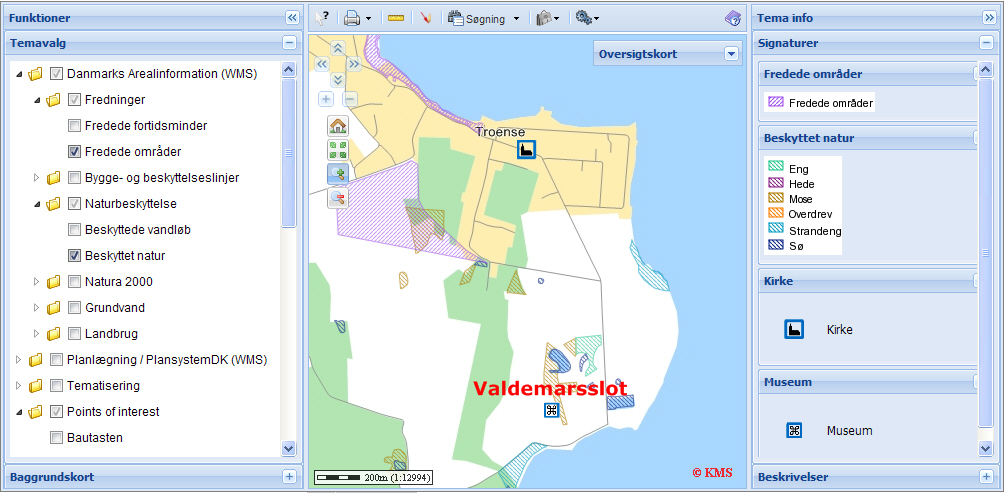Select the magnifier zoom-in tool

tap(337, 174)
